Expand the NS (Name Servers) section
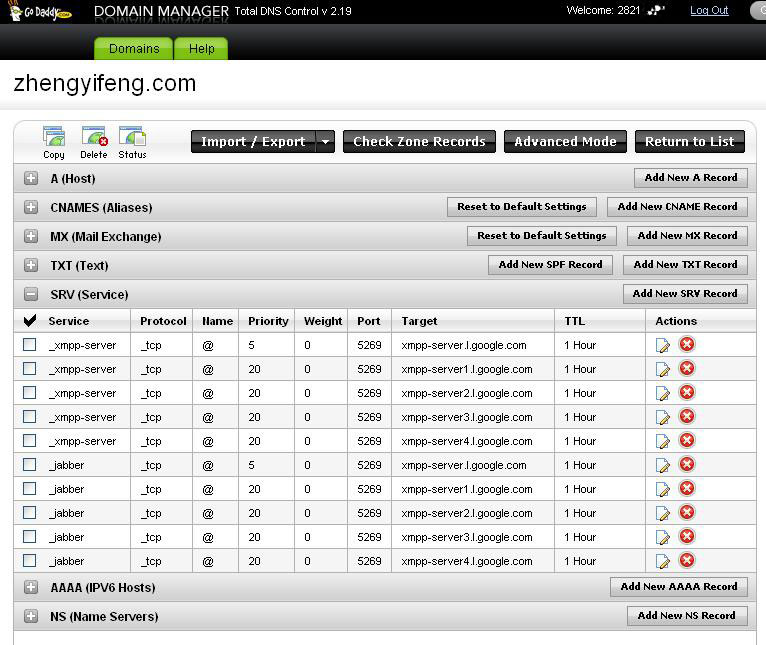This screenshot has height=645, width=766. (31, 616)
